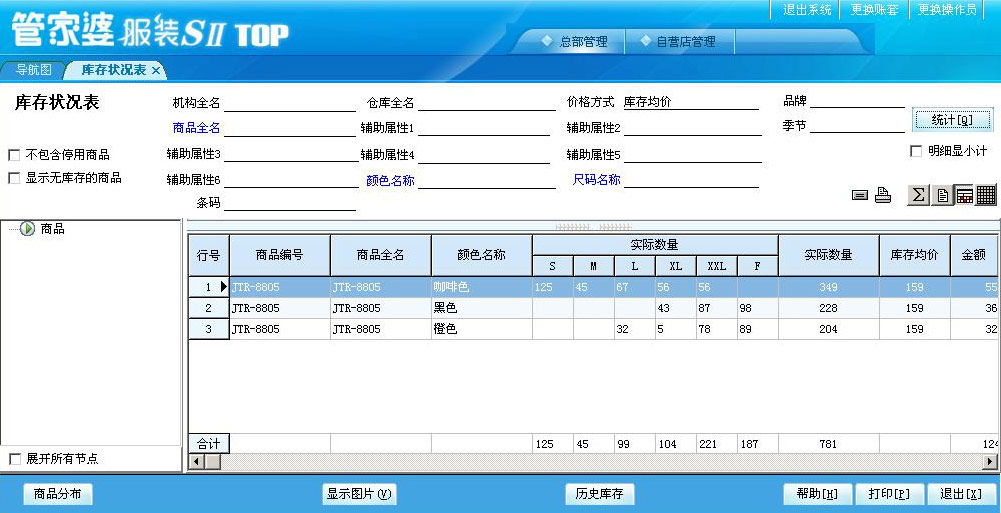
Task: Click the Sigma summation icon
Action: [x=918, y=195]
